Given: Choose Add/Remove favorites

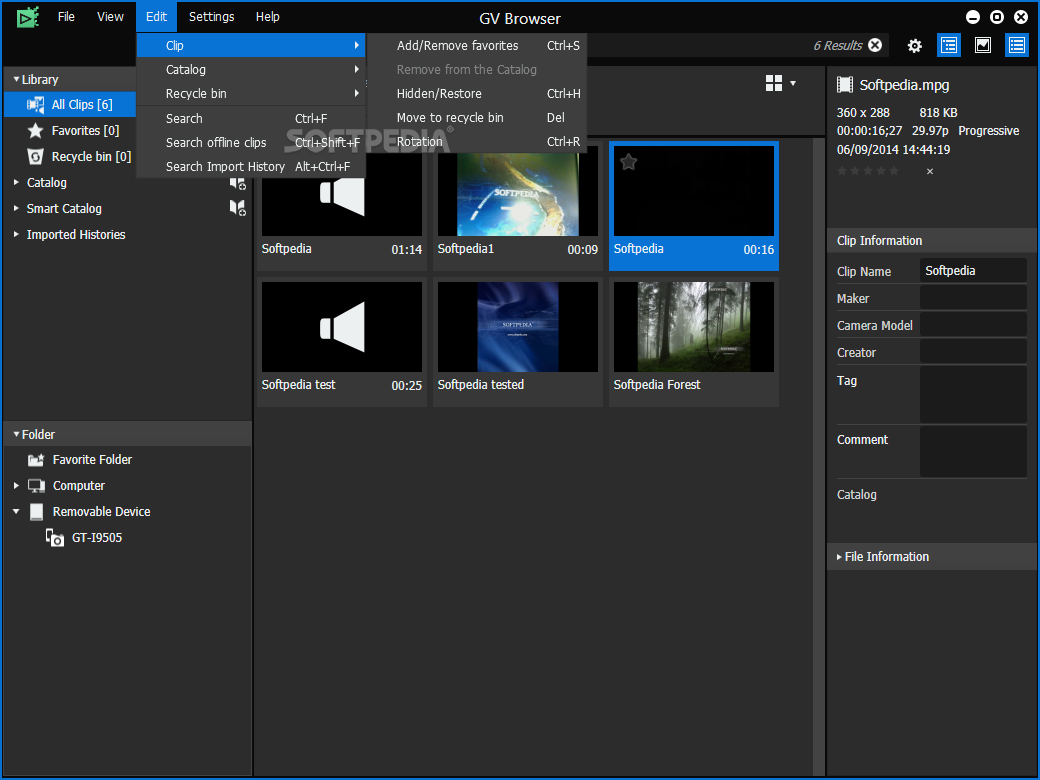Looking at the screenshot, I should (x=477, y=45).
